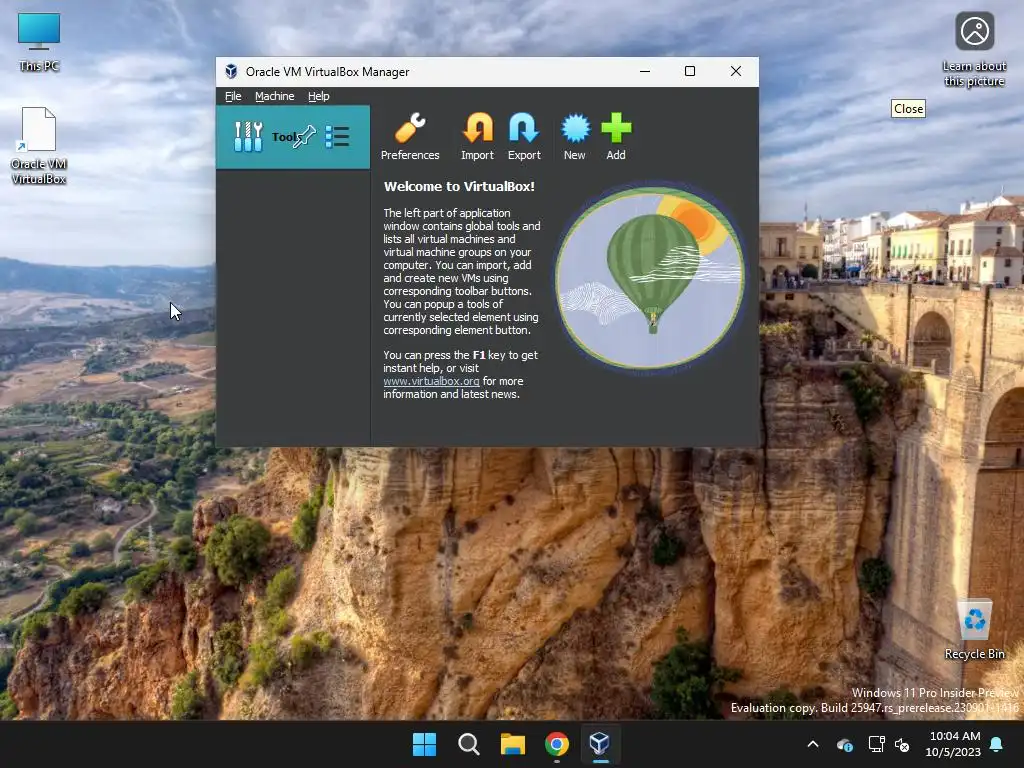Viewport: 1024px width, 768px height.
Task: Click the green Add machine icon
Action: pyautogui.click(x=616, y=137)
